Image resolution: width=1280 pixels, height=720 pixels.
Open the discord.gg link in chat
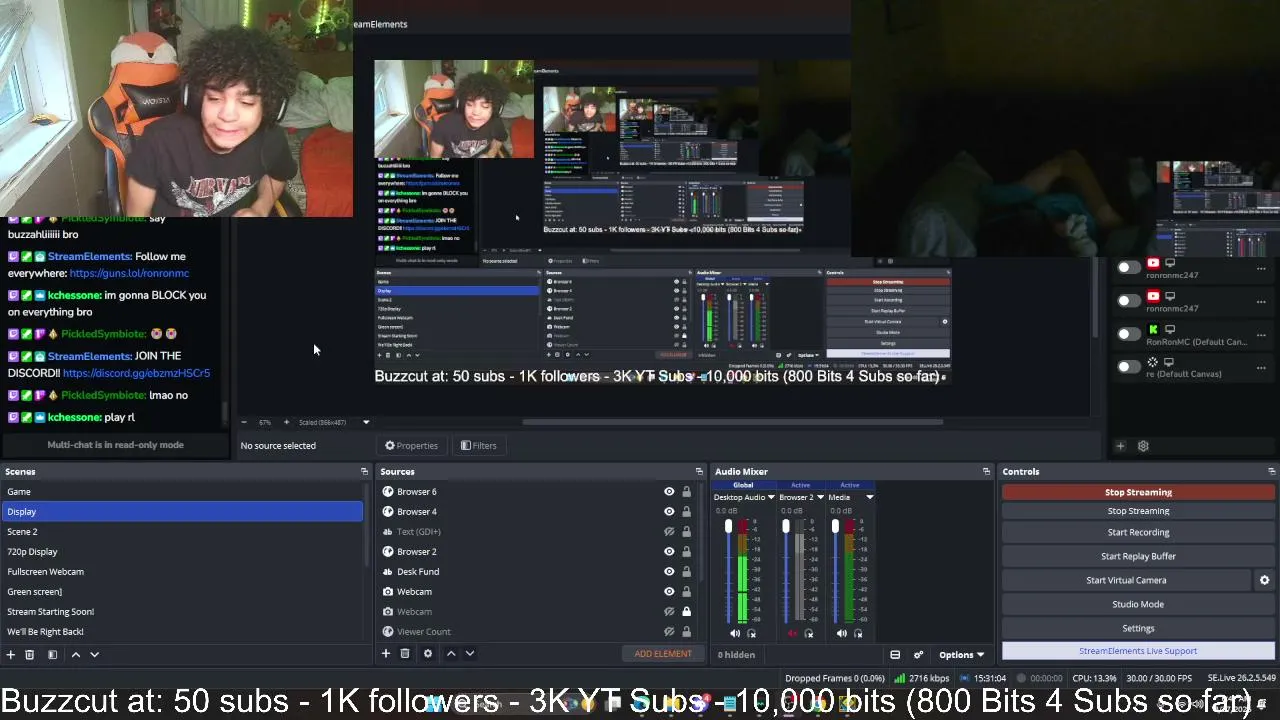[136, 373]
